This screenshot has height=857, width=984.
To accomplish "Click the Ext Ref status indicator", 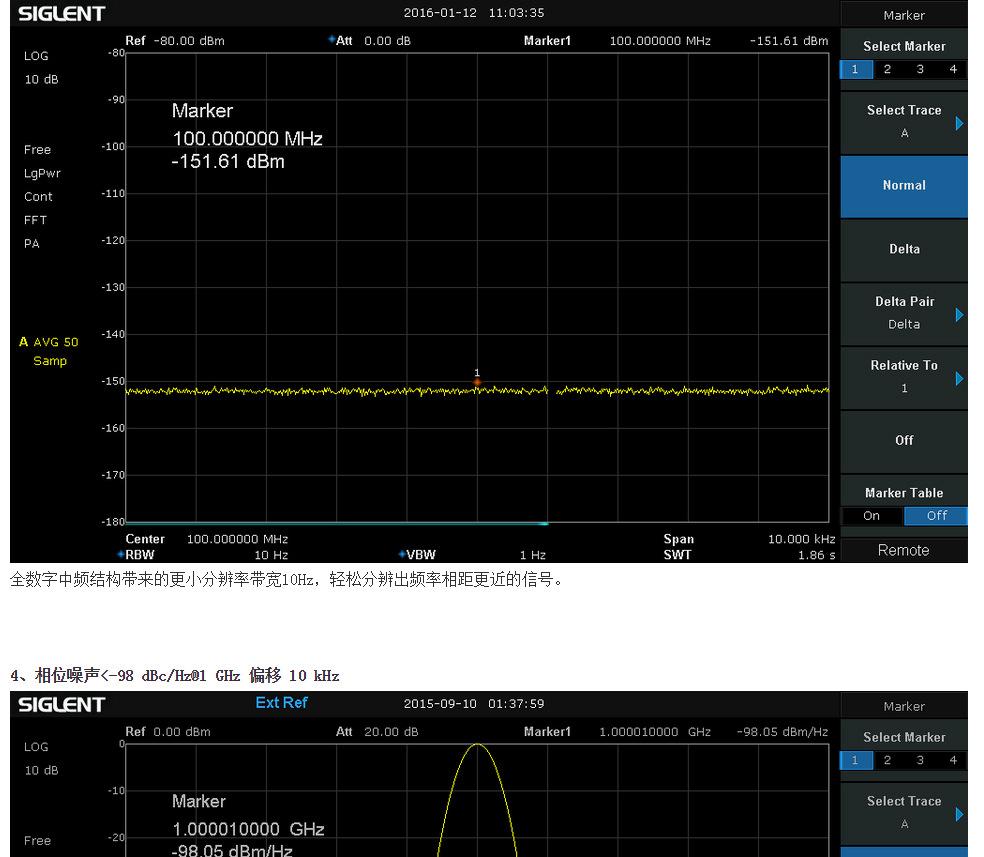I will pyautogui.click(x=281, y=703).
